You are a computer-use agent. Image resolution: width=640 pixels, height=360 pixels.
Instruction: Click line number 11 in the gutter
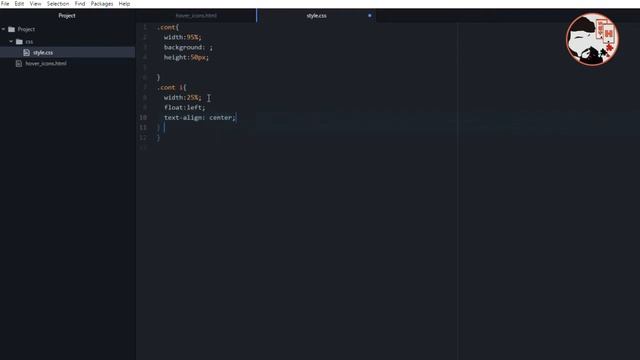coord(143,128)
